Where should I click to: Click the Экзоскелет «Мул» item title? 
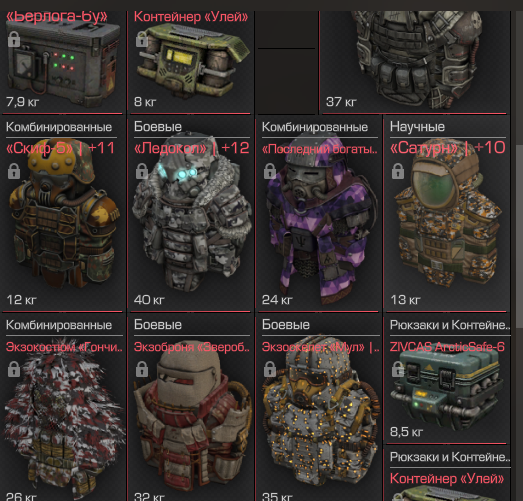[x=321, y=347]
